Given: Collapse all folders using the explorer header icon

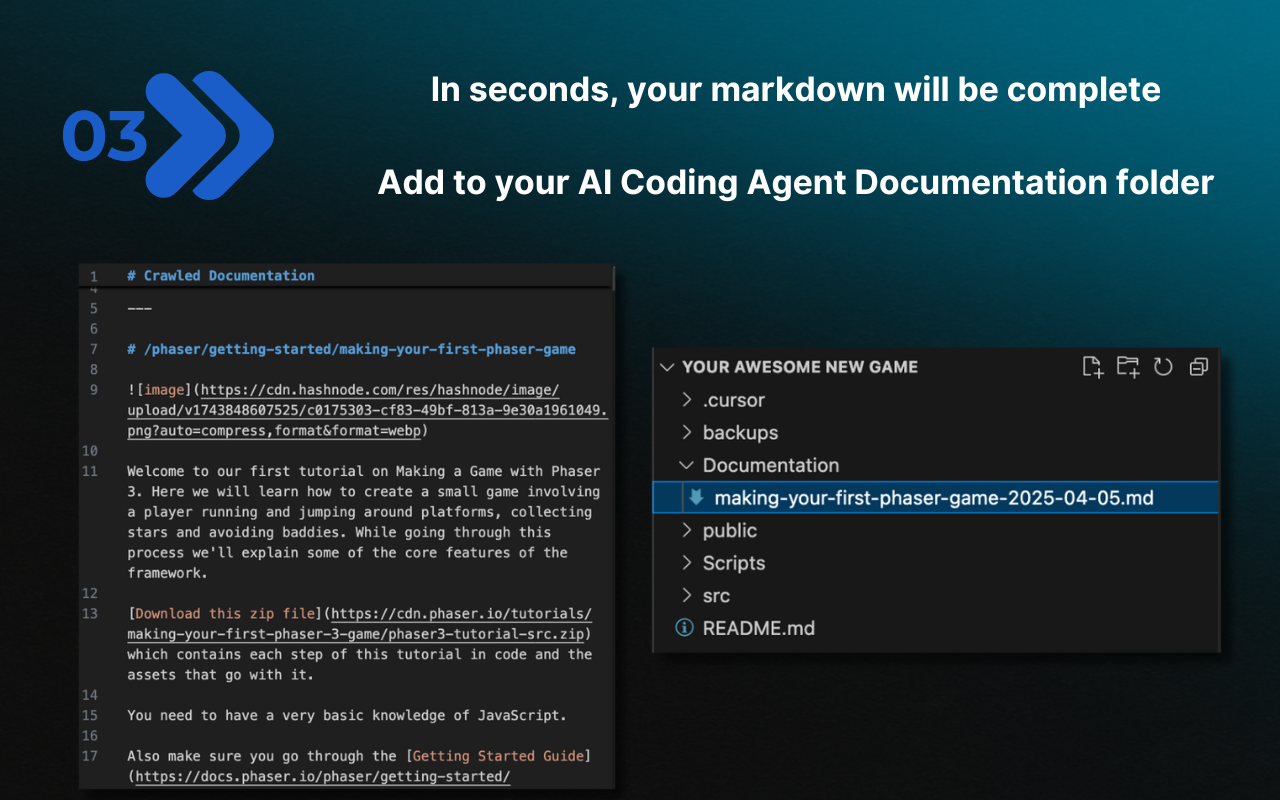Looking at the screenshot, I should 1198,367.
